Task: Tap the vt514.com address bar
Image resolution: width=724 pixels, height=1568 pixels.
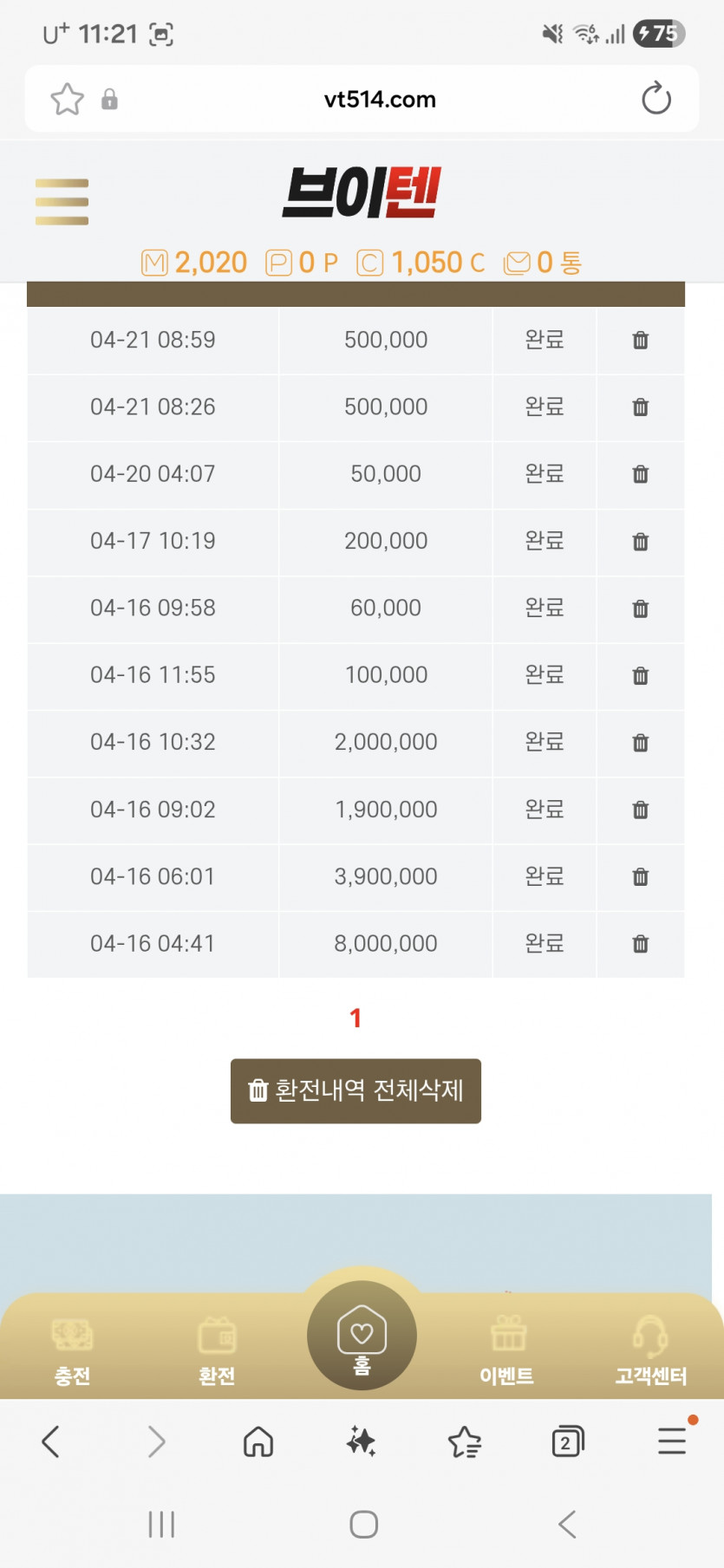Action: pyautogui.click(x=380, y=100)
